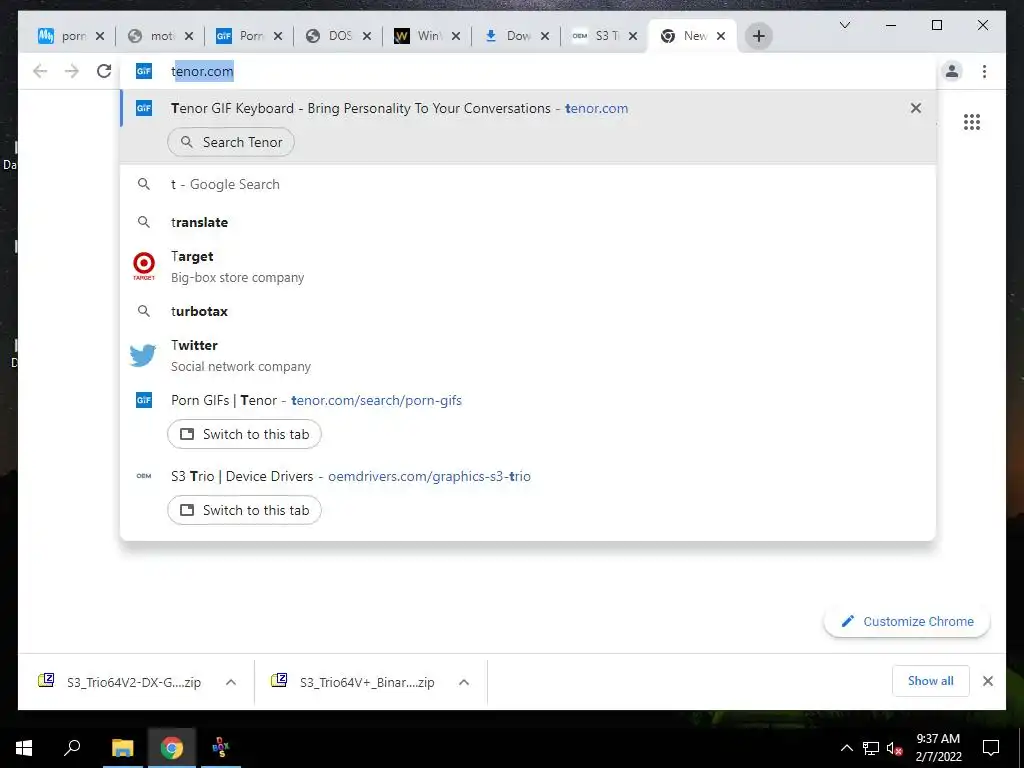Remove the Tenor GIF Keyboard suggestion with X
Screen dimensions: 1024x768
pyautogui.click(x=916, y=108)
